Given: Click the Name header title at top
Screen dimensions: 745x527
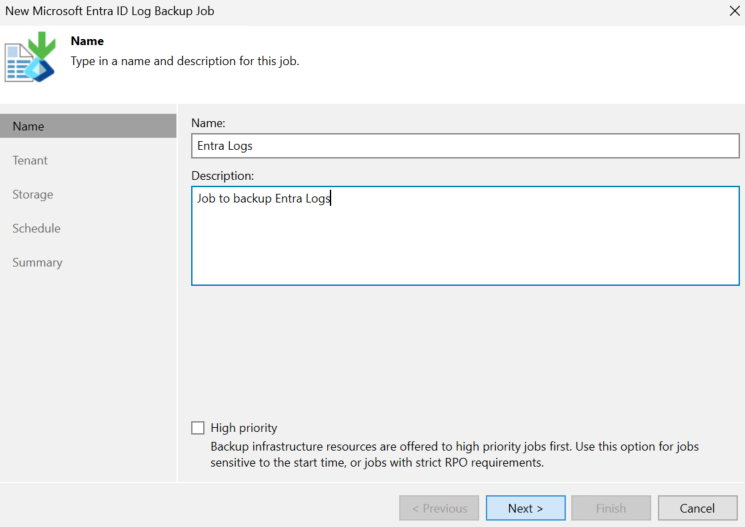Looking at the screenshot, I should point(87,41).
